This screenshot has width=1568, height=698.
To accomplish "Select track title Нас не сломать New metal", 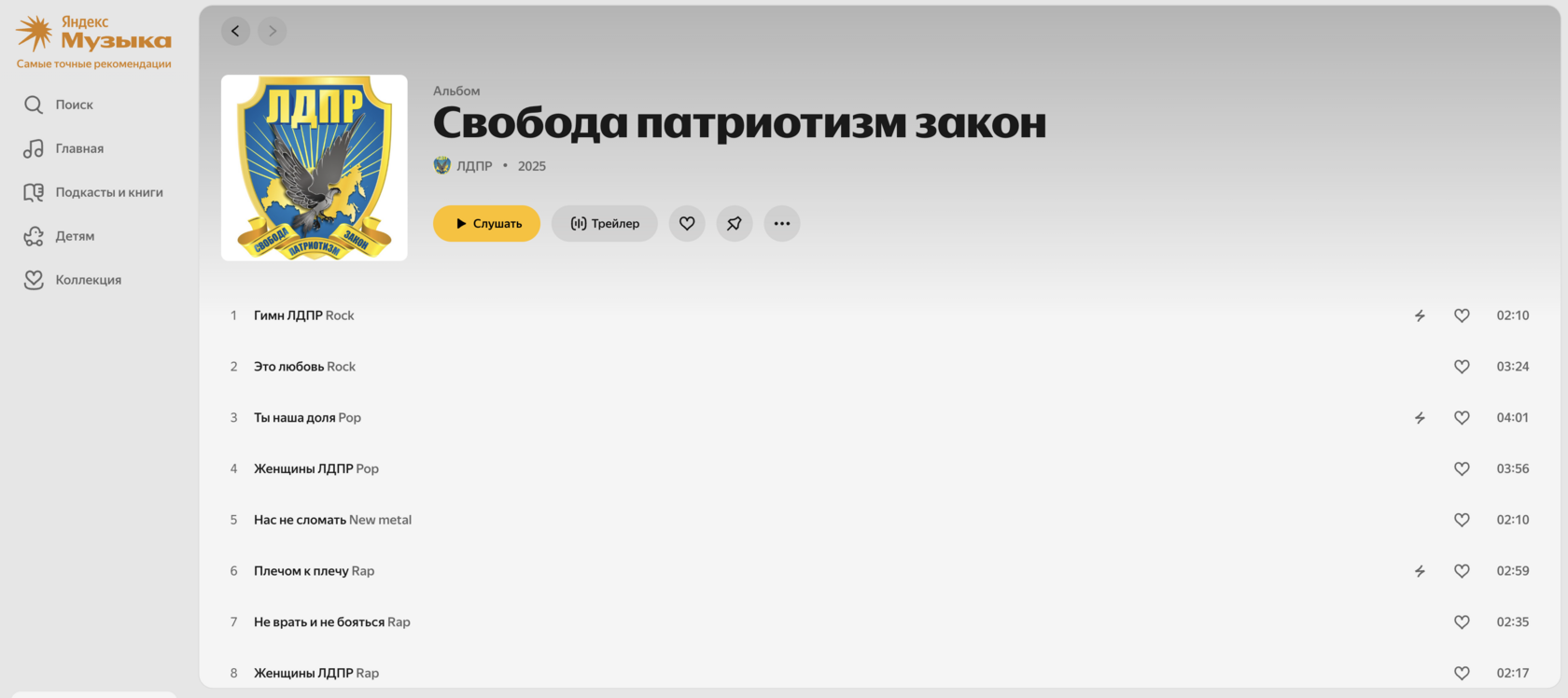I will (333, 520).
